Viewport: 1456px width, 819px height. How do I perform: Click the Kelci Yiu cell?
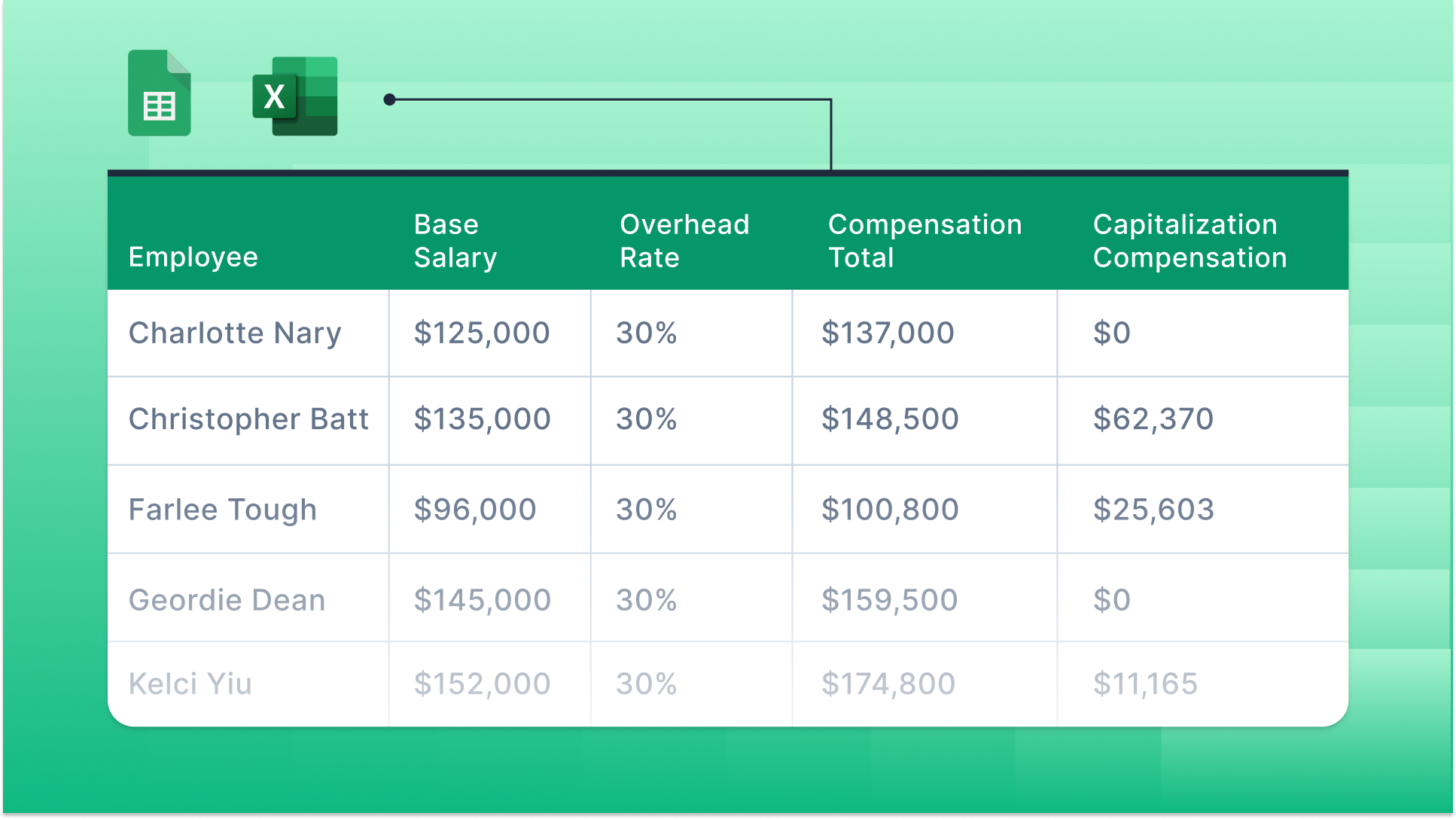coord(190,684)
